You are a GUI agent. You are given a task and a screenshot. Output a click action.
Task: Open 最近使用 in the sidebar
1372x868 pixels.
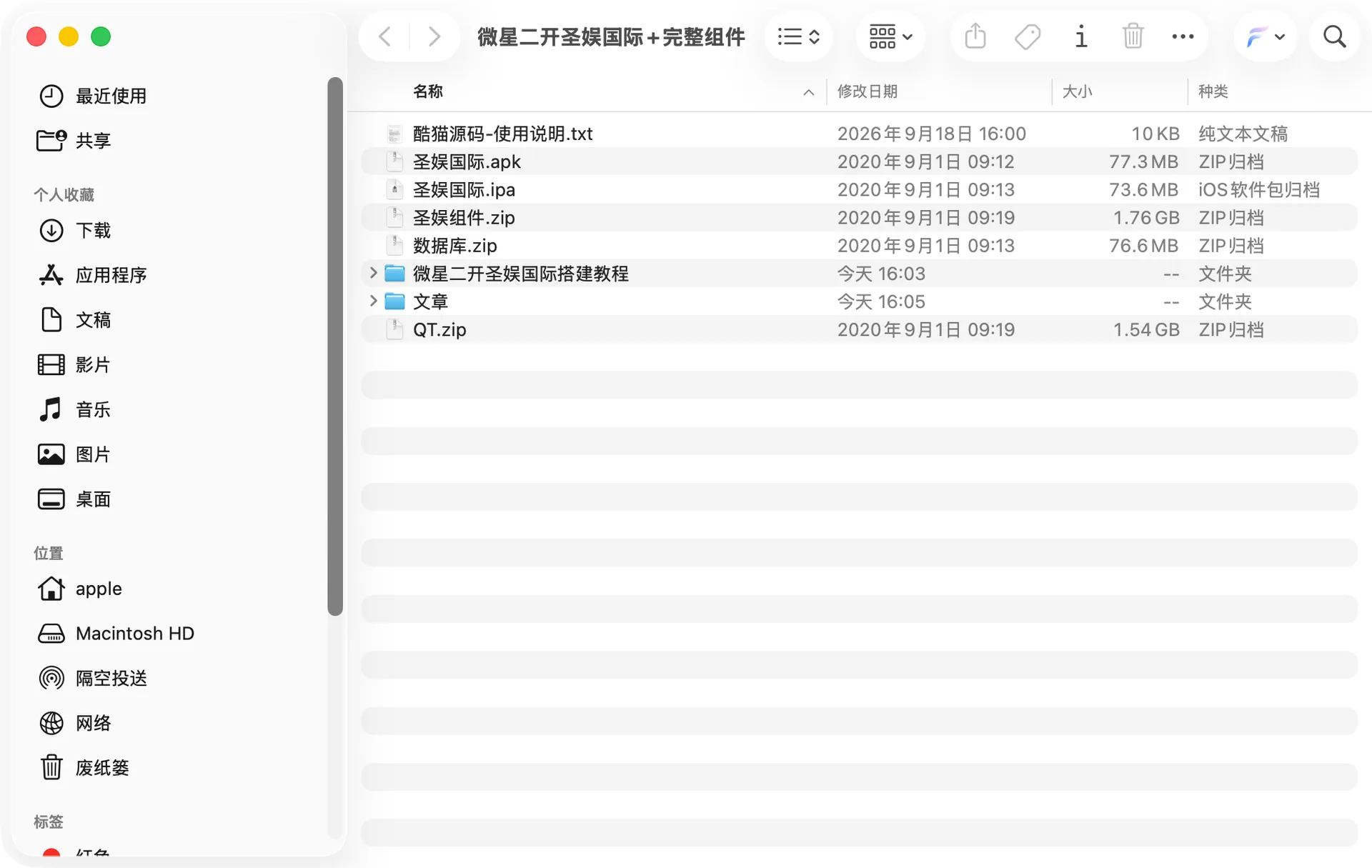tap(93, 96)
